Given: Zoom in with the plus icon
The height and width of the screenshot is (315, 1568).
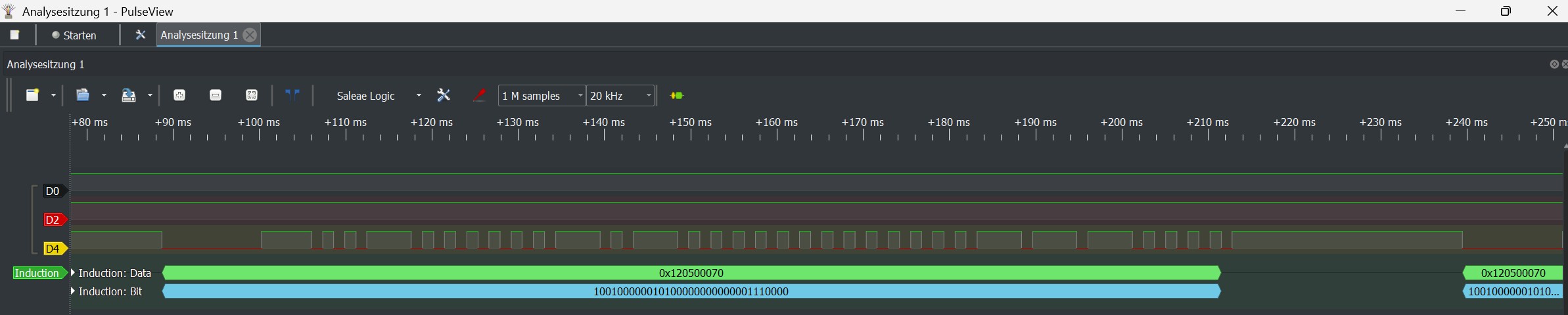Looking at the screenshot, I should tap(179, 95).
